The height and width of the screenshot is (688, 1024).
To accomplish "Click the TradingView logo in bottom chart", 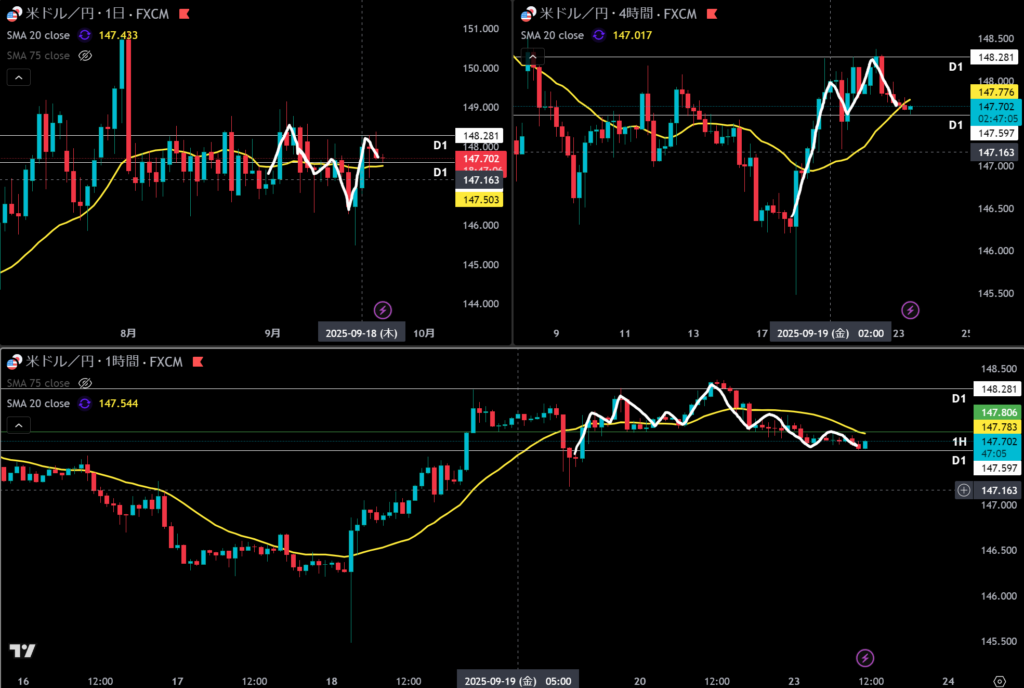I will coord(22,651).
